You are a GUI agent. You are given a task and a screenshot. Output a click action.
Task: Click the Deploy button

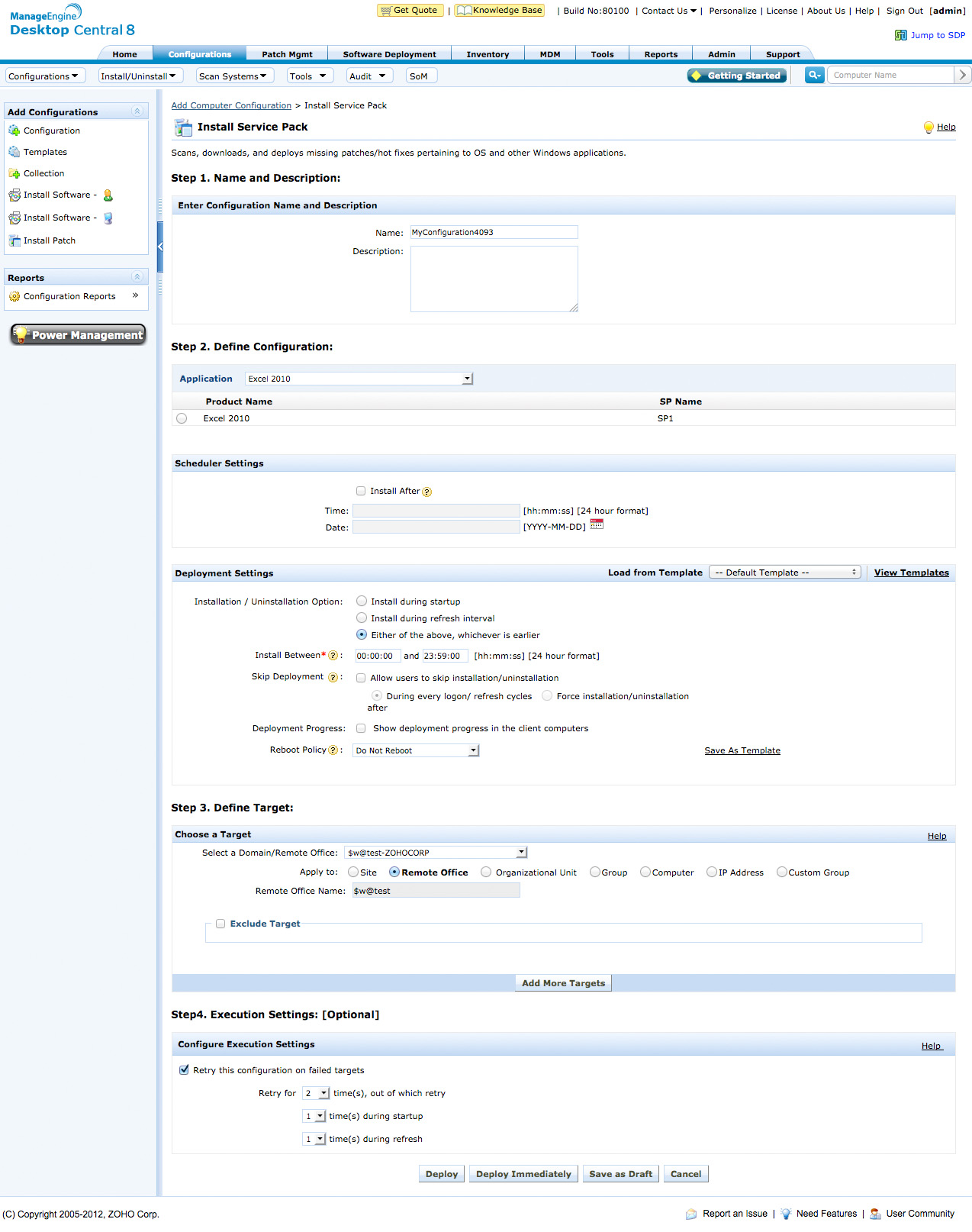point(442,1174)
